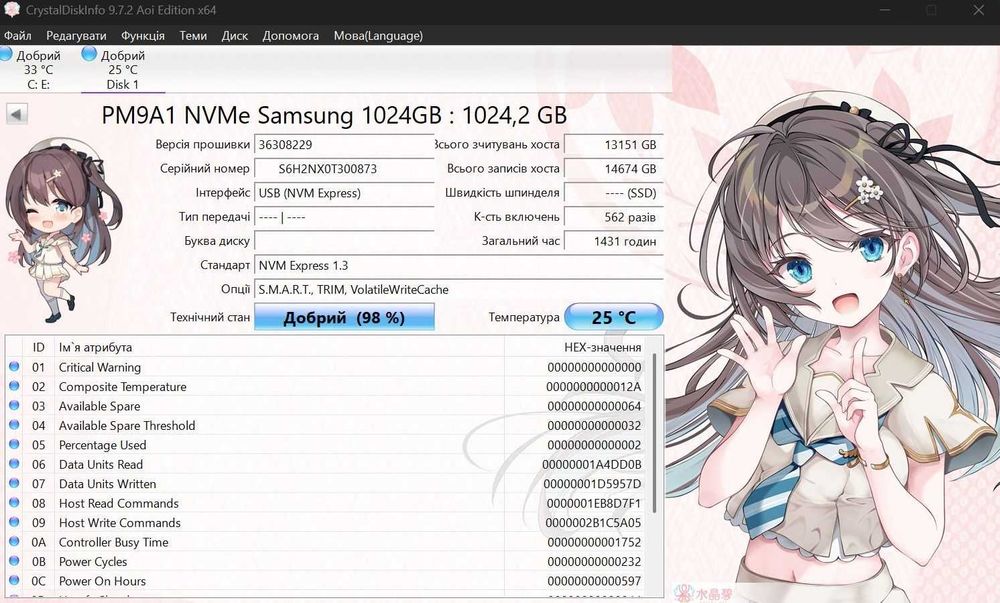
Task: Select the Power On Hours attribute row
Action: [x=327, y=581]
